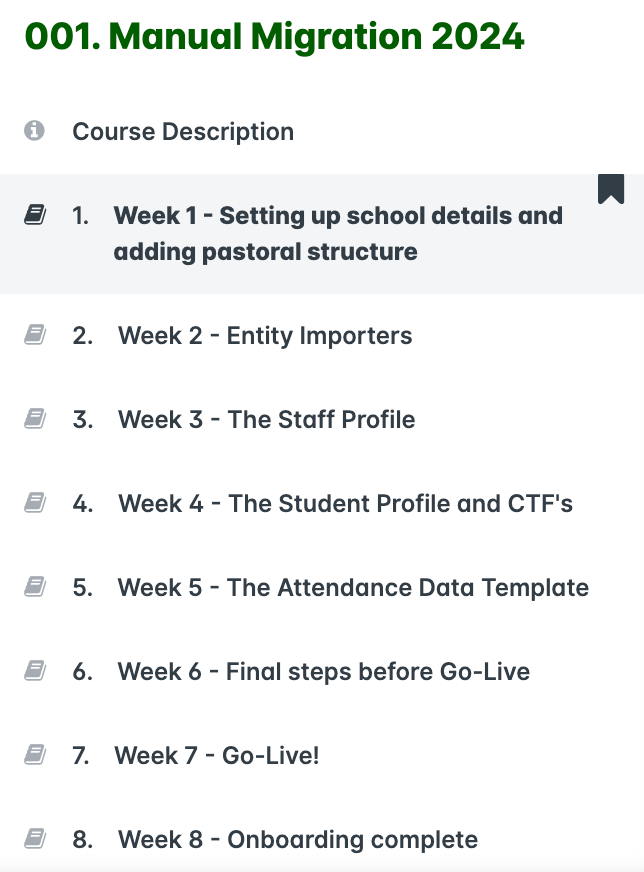Go to Week 8 - Onboarding complete
Image resolution: width=644 pixels, height=872 pixels.
point(297,839)
